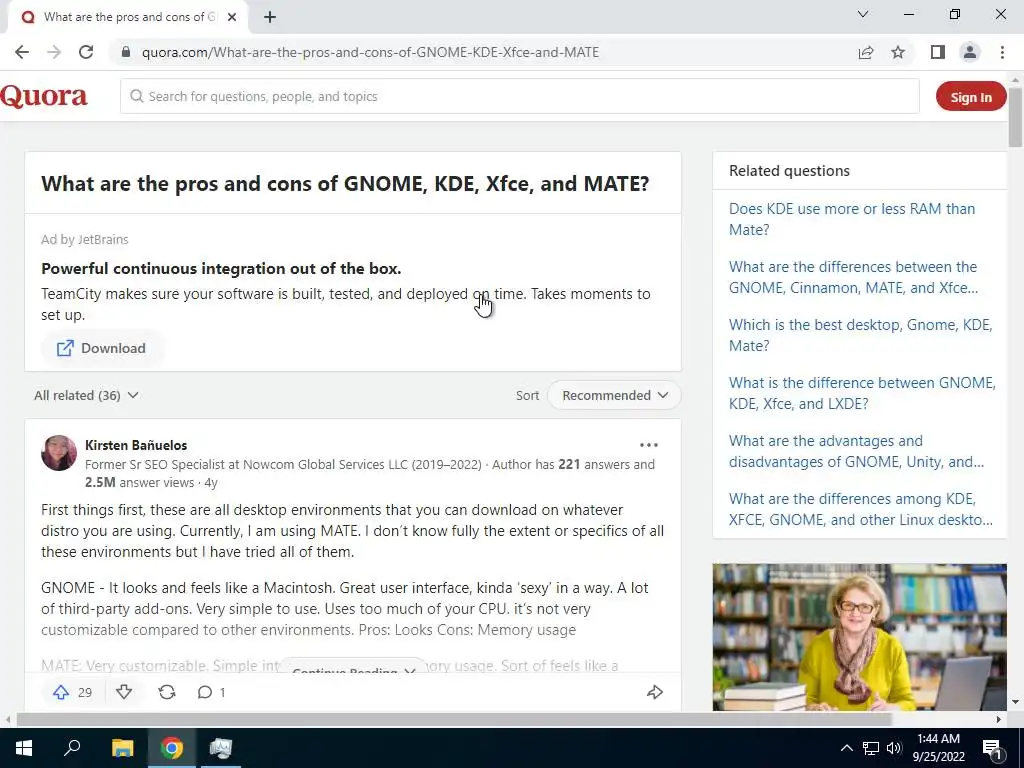Open the Chrome profile icon
Image resolution: width=1024 pixels, height=768 pixels.
pyautogui.click(x=970, y=52)
